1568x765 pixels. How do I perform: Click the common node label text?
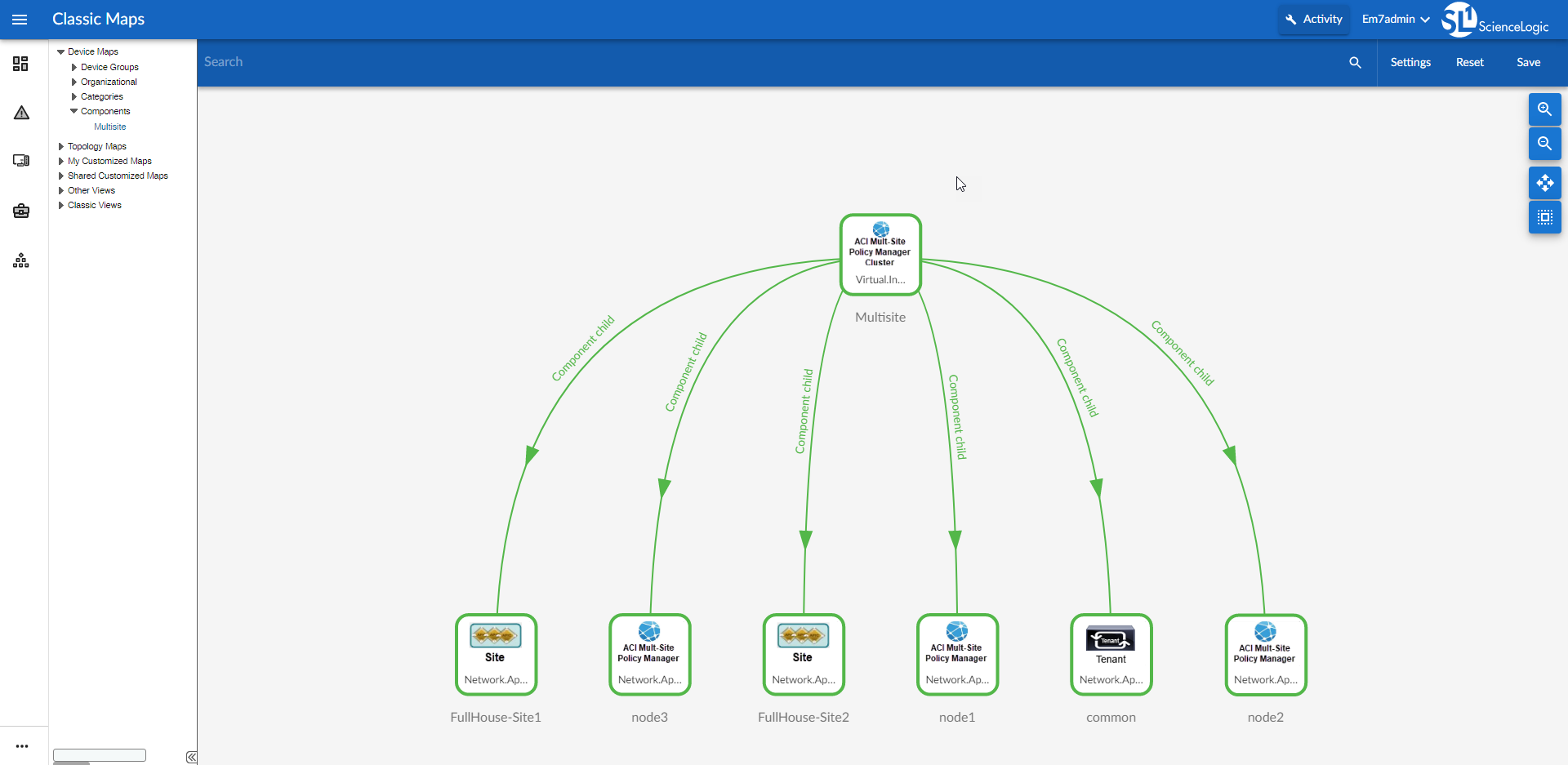pyautogui.click(x=1111, y=717)
